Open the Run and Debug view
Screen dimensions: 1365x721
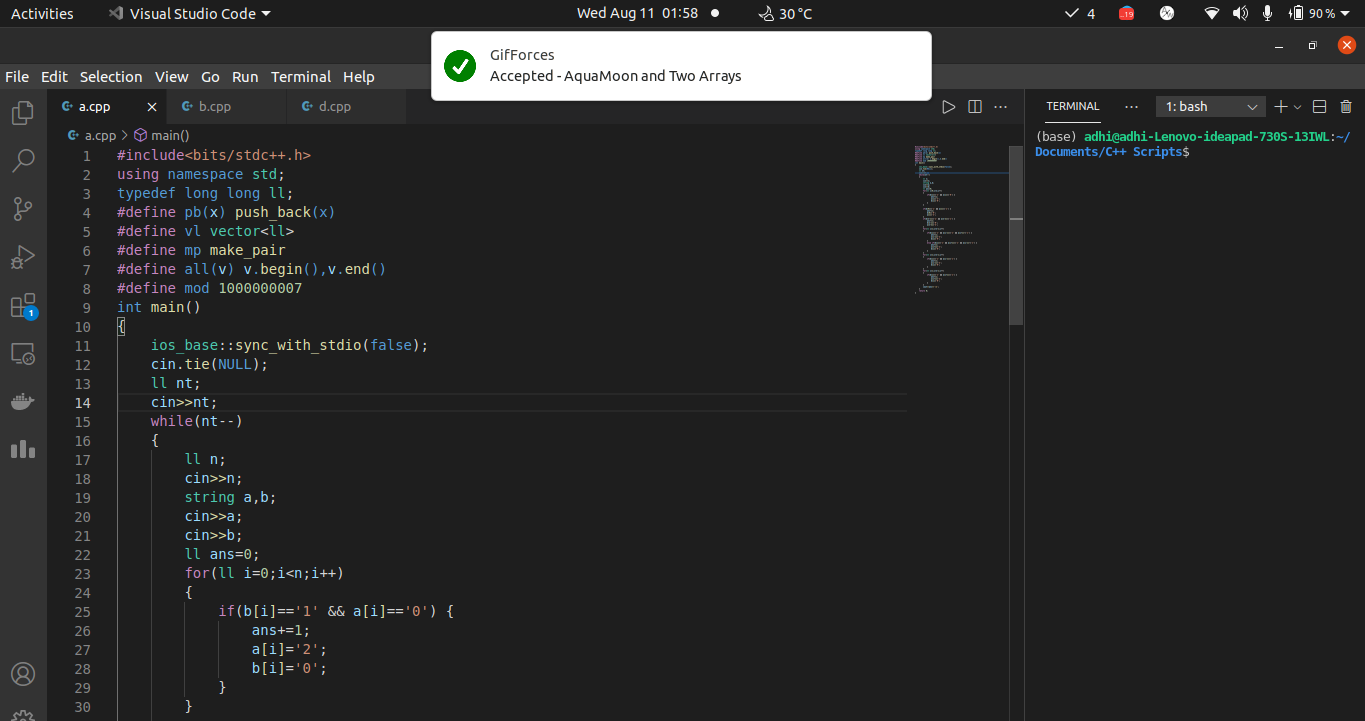[x=23, y=257]
